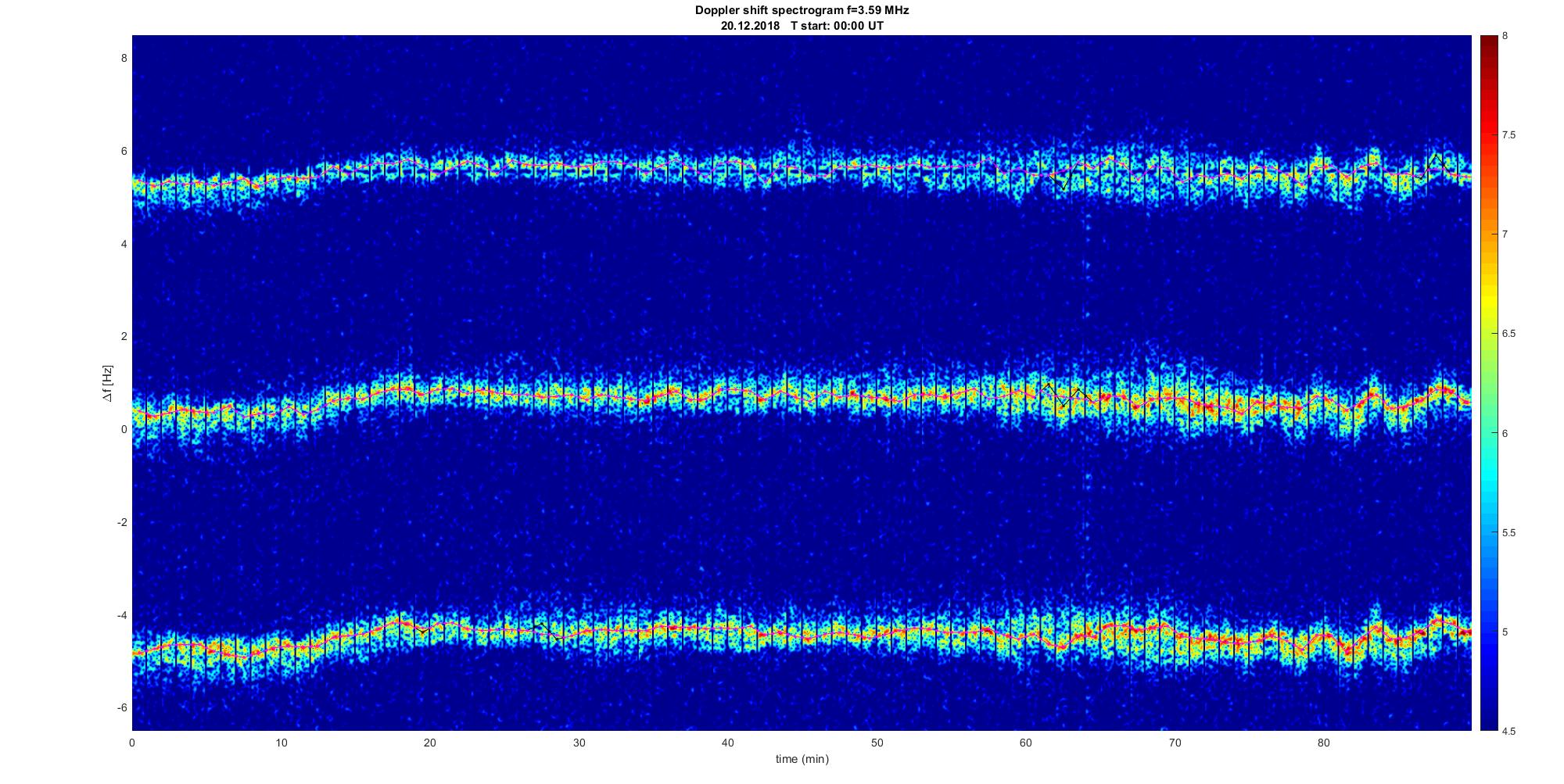Click the subtitle '20.12.2018 T start: 00:00 UT'
This screenshot has height=784, width=1564.
(802, 26)
